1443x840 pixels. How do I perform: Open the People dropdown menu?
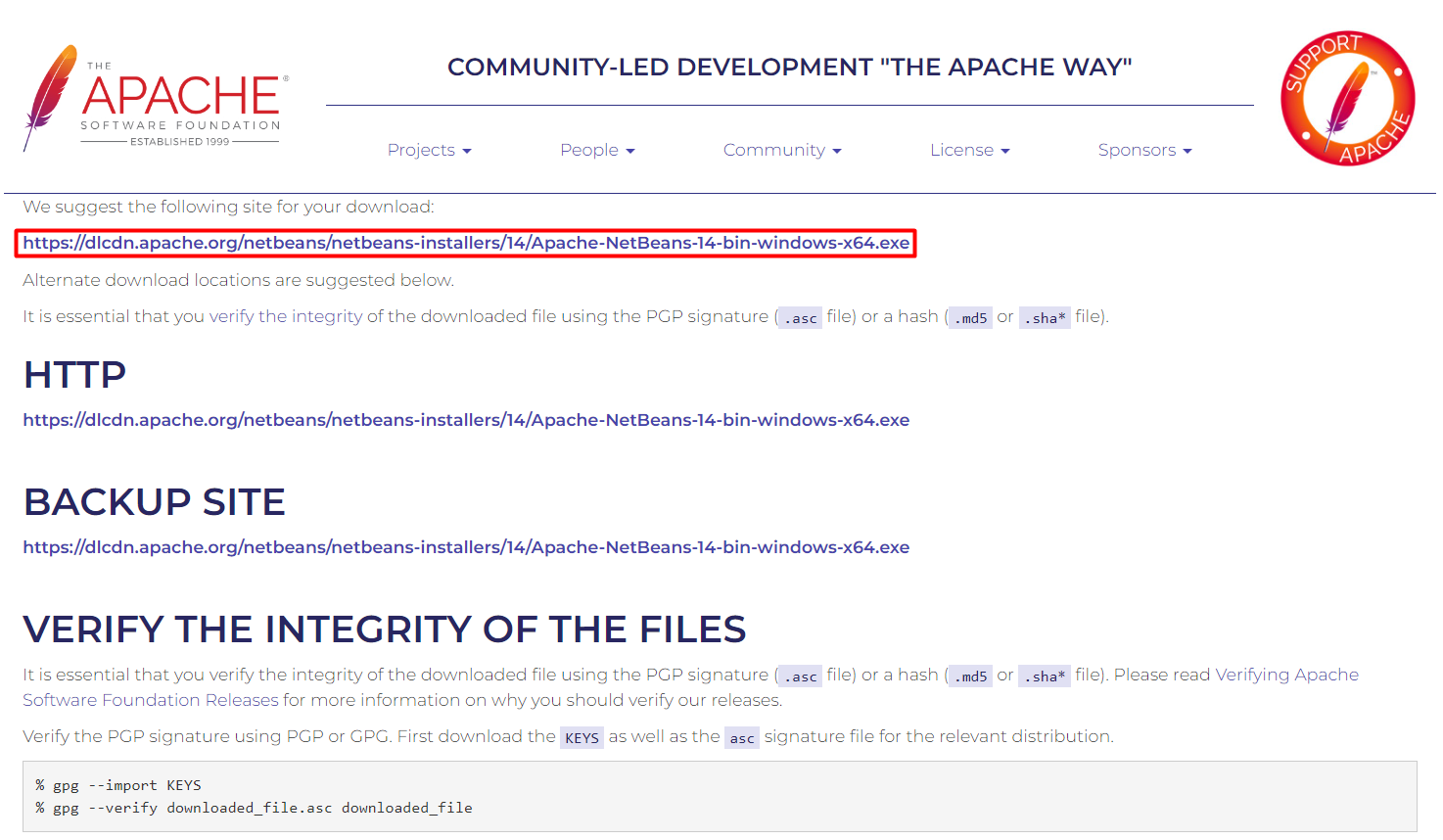pos(597,150)
